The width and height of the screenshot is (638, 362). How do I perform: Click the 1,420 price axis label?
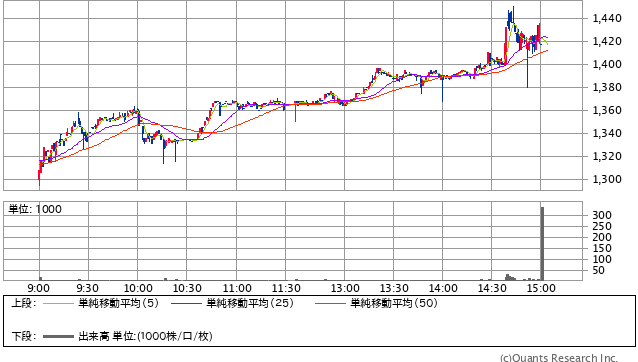tap(607, 41)
